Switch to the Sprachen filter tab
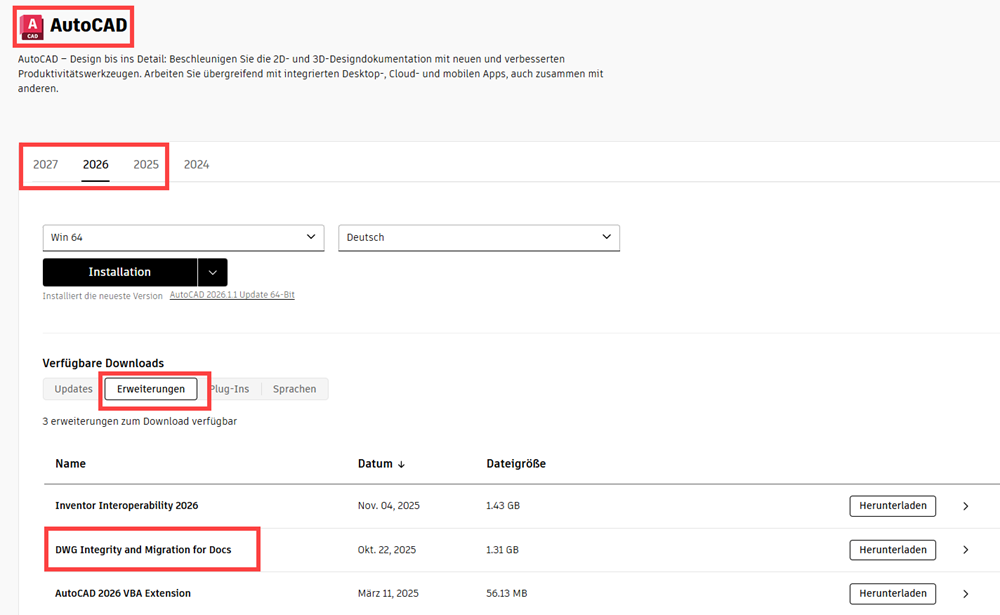Viewport: 1000px width, 615px height. tap(295, 389)
